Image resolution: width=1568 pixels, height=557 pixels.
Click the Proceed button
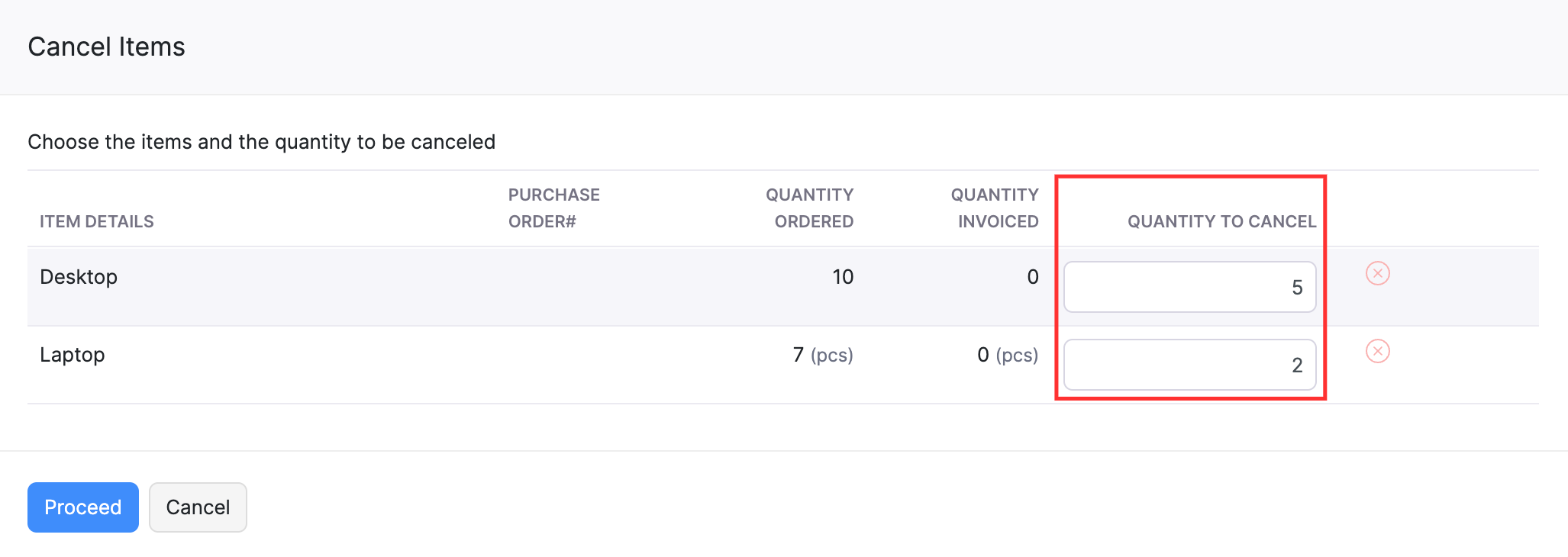click(82, 507)
